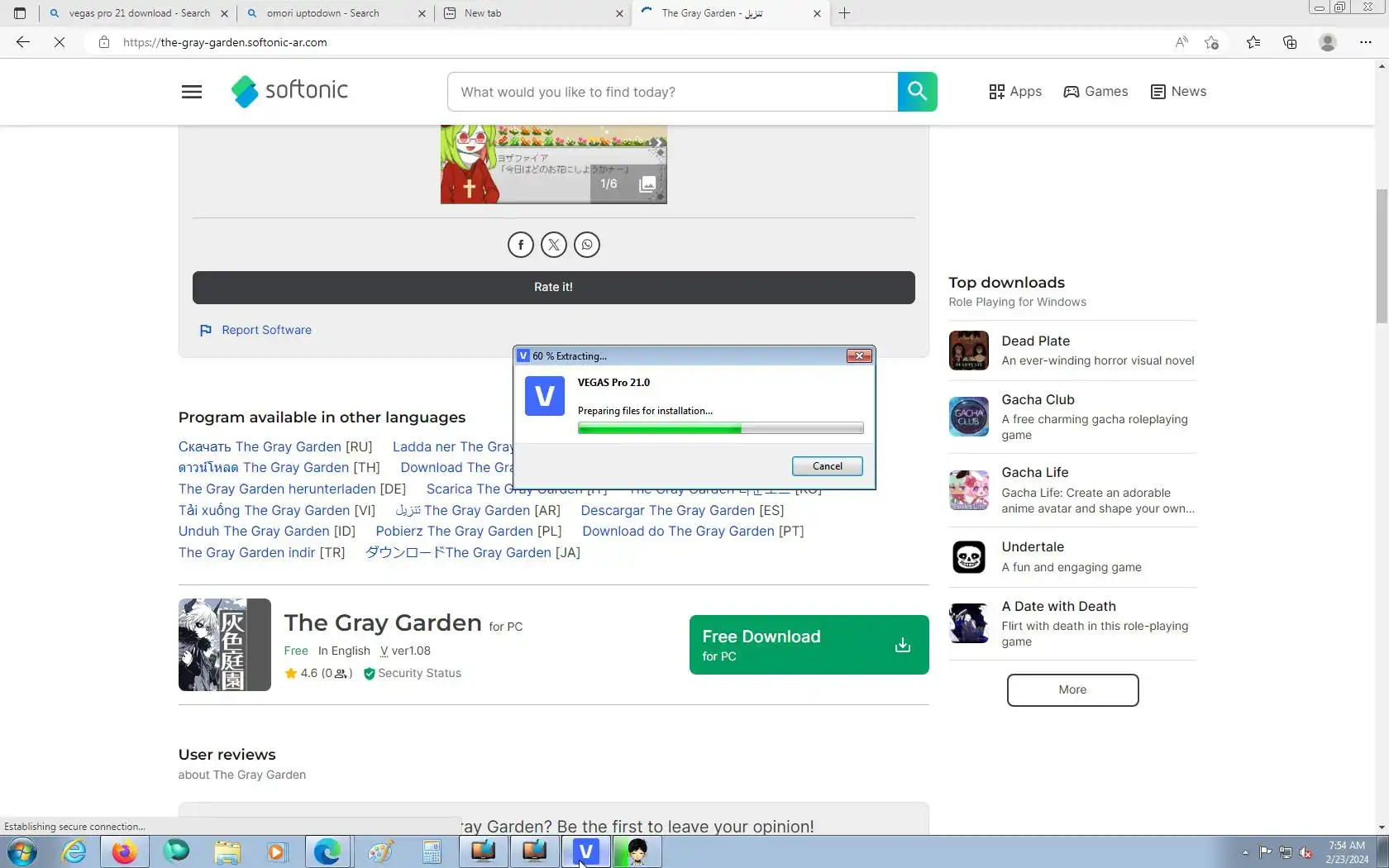This screenshot has height=868, width=1389.
Task: Stop loading the page
Action: coord(60,42)
